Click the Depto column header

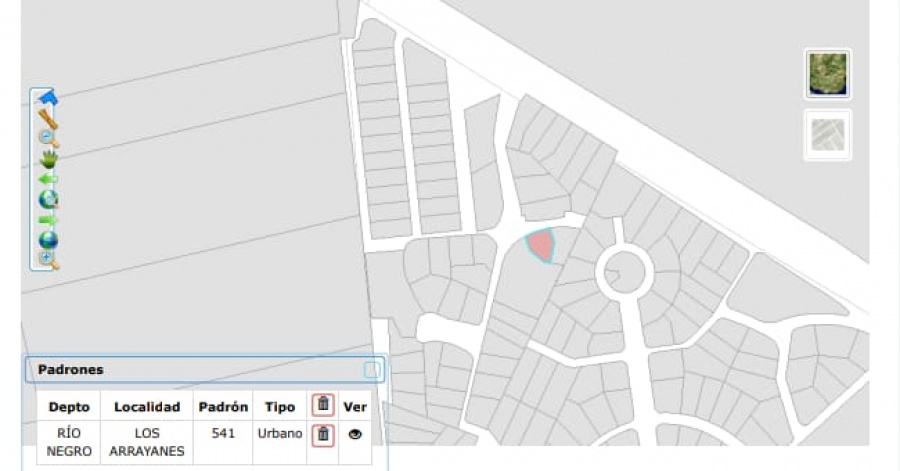point(69,407)
